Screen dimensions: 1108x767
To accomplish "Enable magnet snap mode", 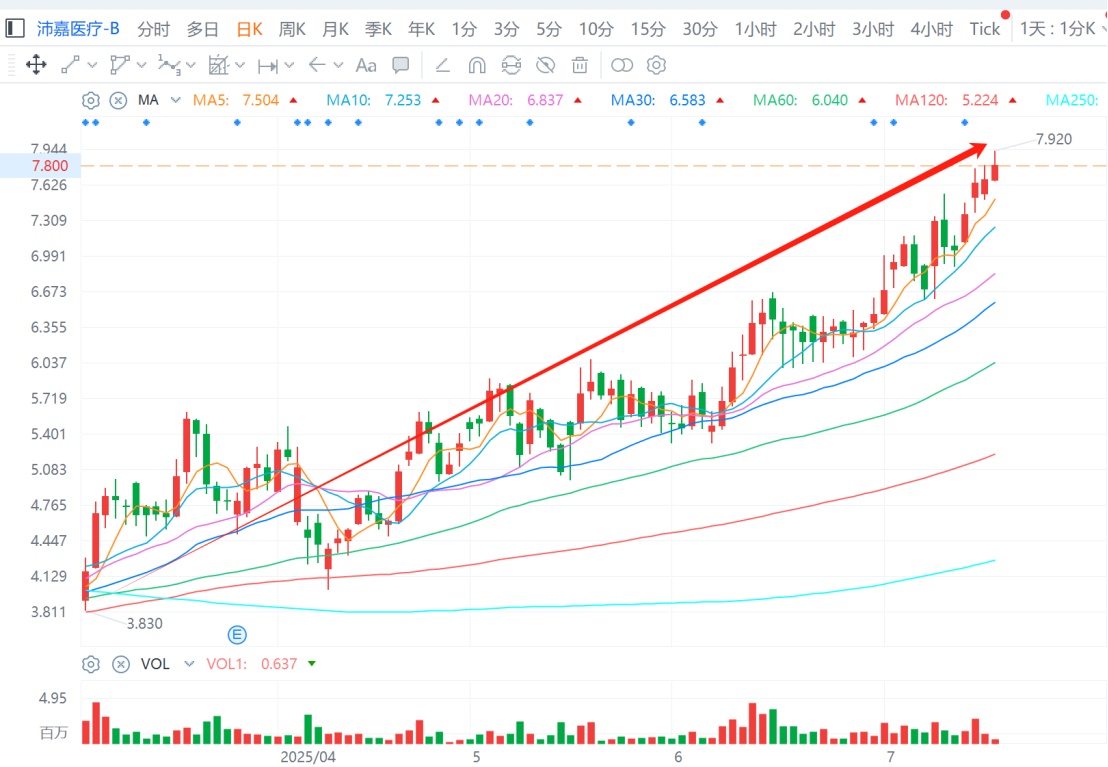I will click(477, 66).
